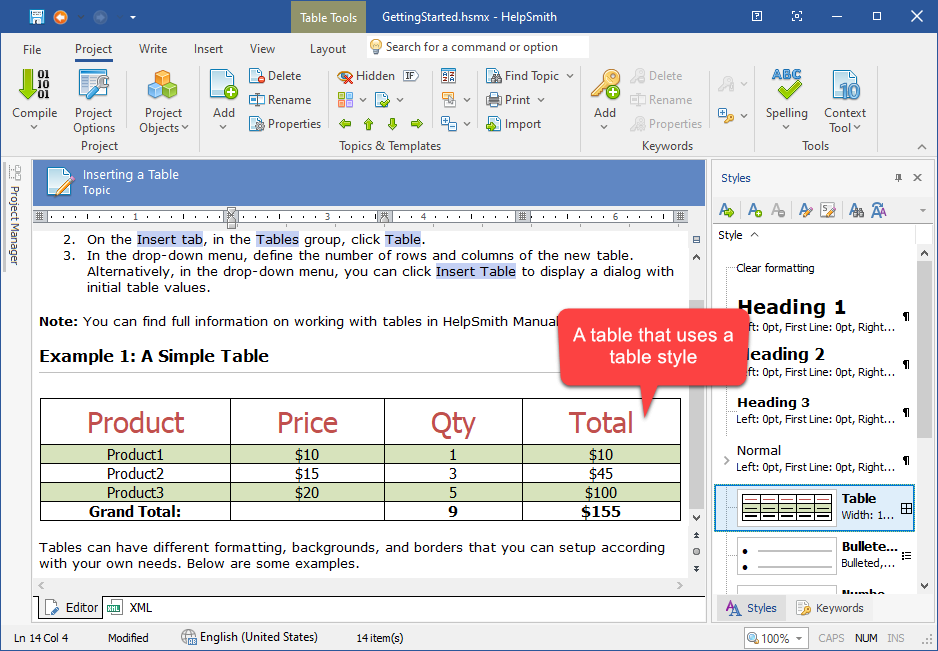Click the Spelling check icon

[787, 84]
